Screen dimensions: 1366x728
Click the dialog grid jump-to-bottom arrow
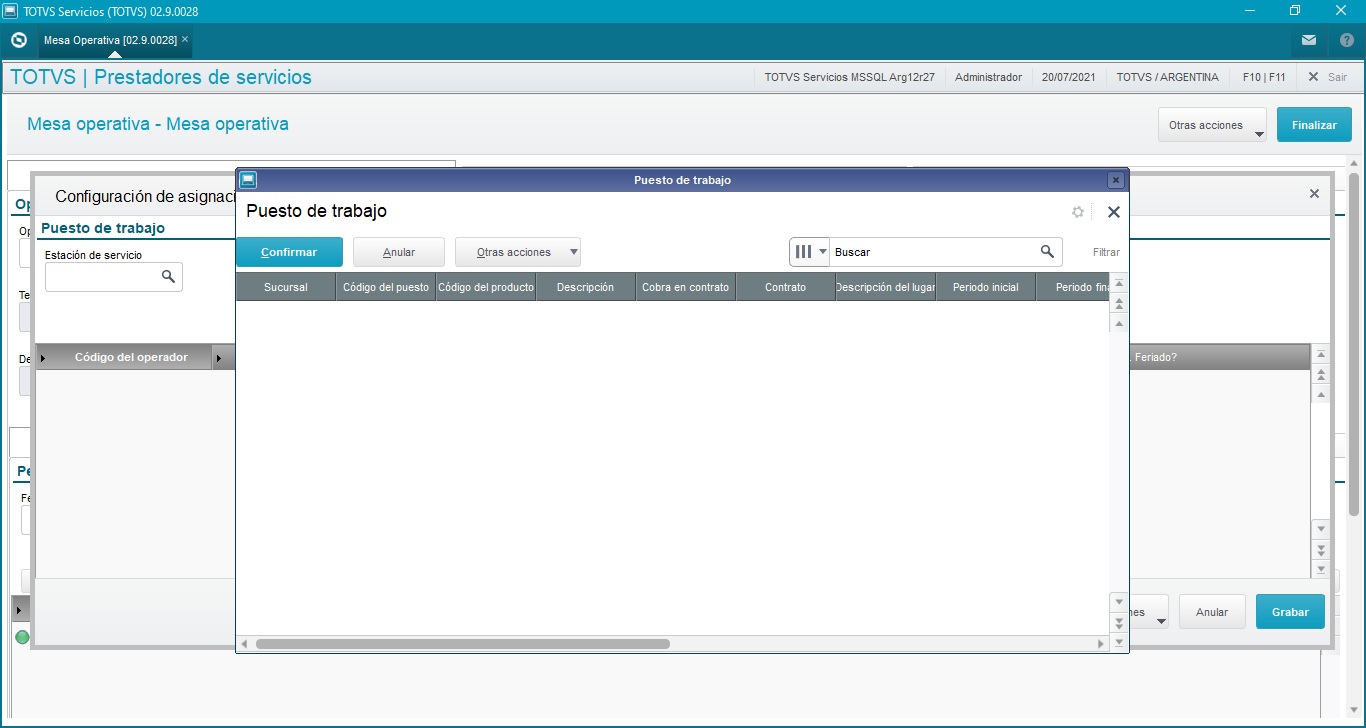click(x=1119, y=641)
